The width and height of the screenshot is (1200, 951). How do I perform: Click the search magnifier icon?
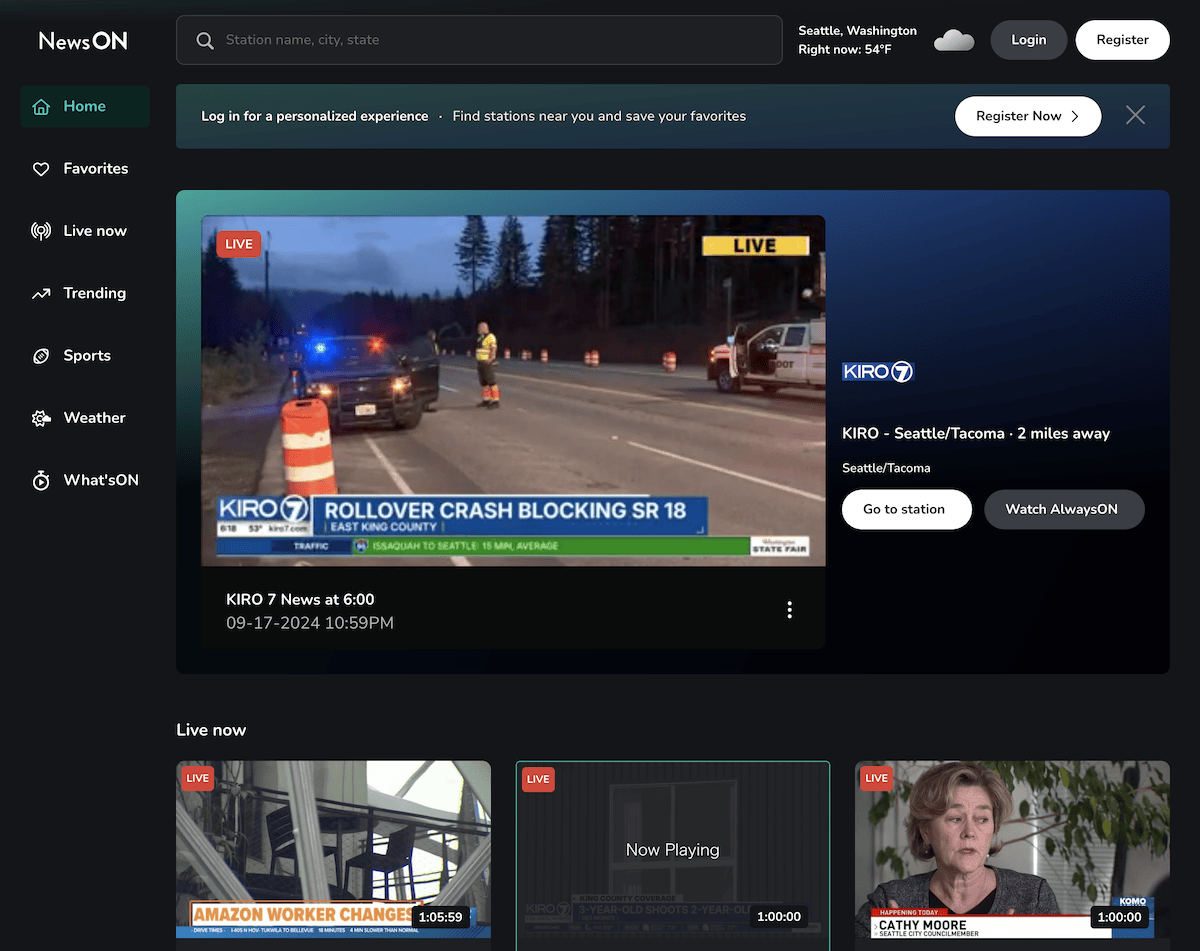click(205, 40)
